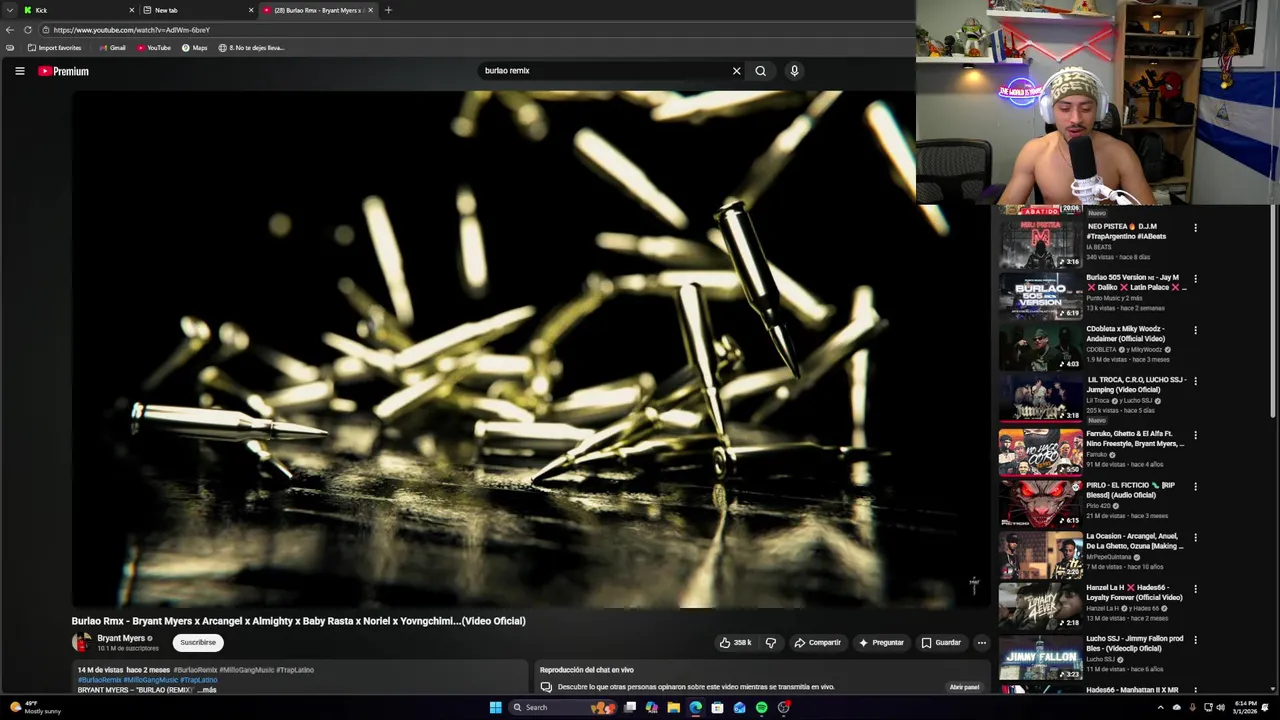Open Microsoft Edge from the taskbar

click(x=696, y=708)
